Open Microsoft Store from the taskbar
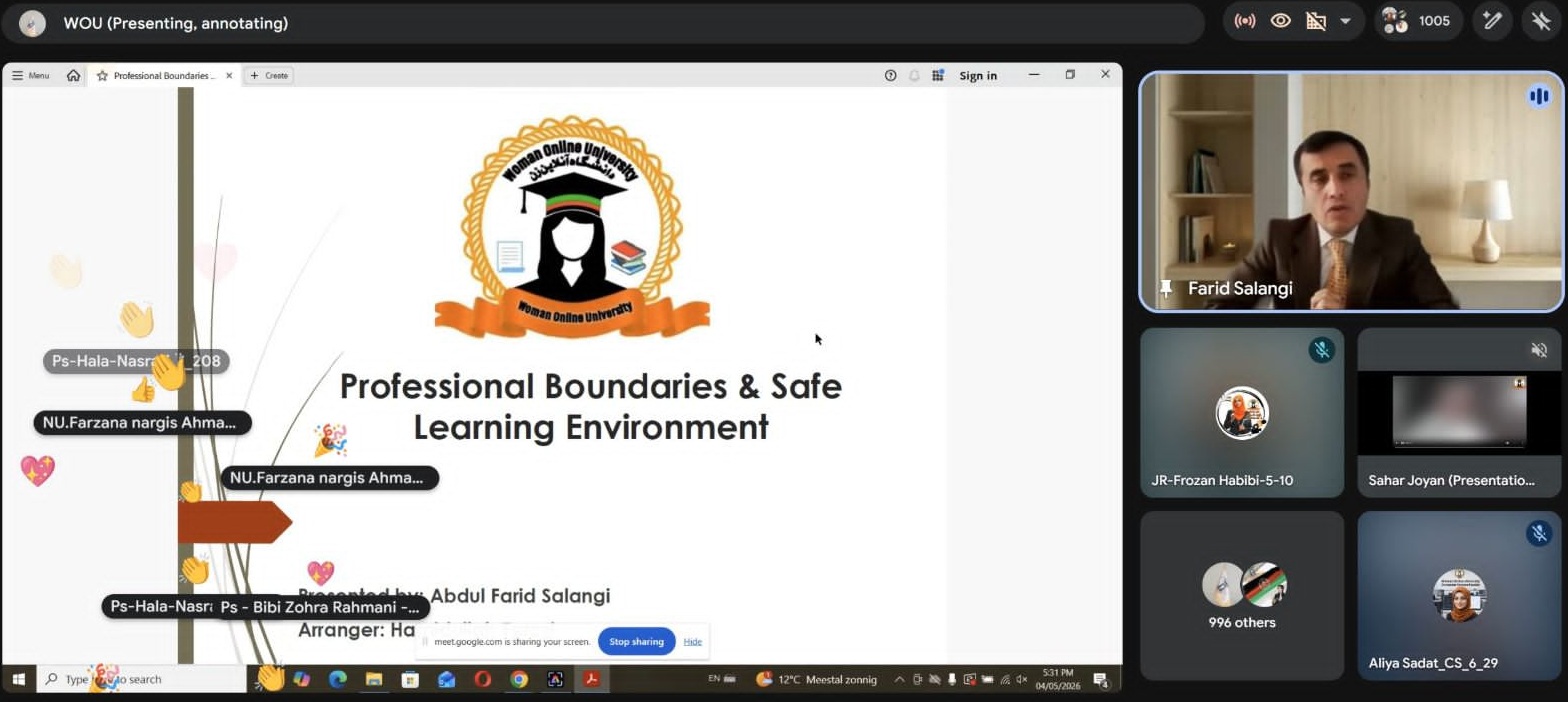 click(410, 679)
